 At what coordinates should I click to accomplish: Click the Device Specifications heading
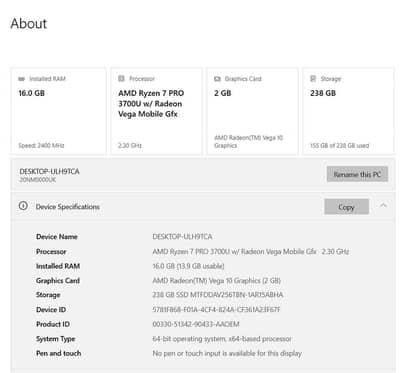(67, 207)
